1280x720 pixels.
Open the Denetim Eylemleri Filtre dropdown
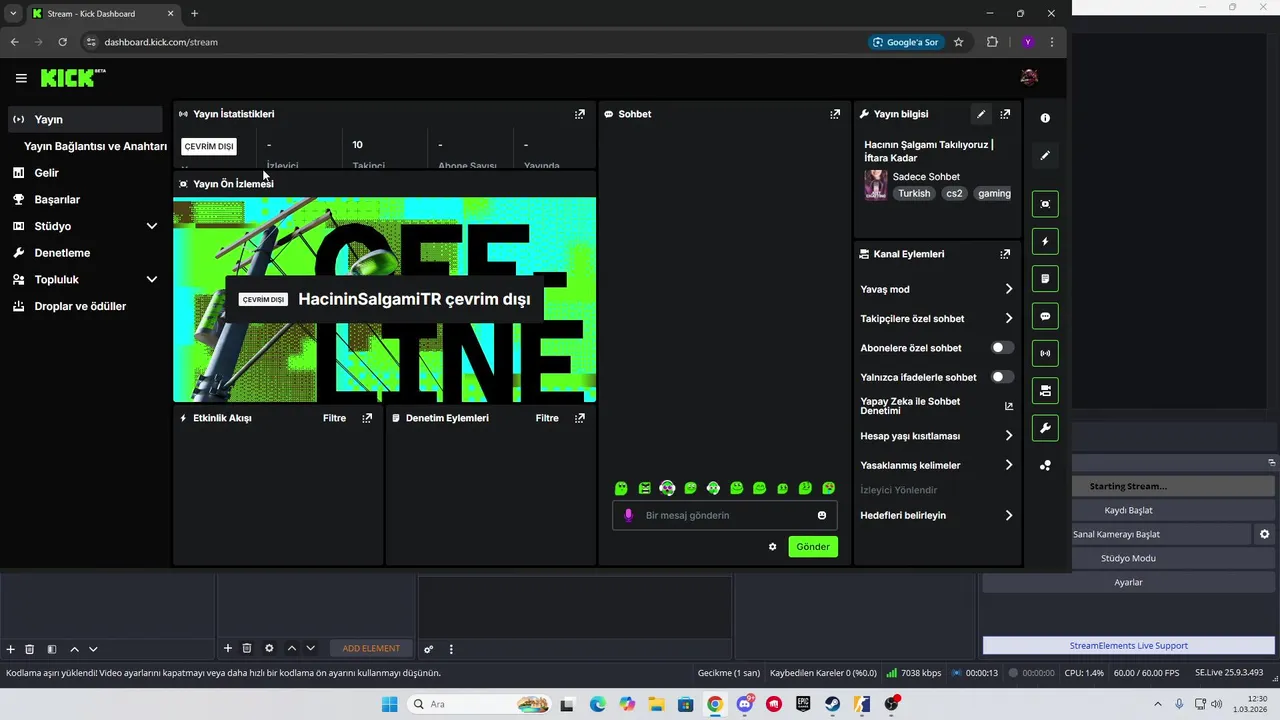[x=547, y=418]
